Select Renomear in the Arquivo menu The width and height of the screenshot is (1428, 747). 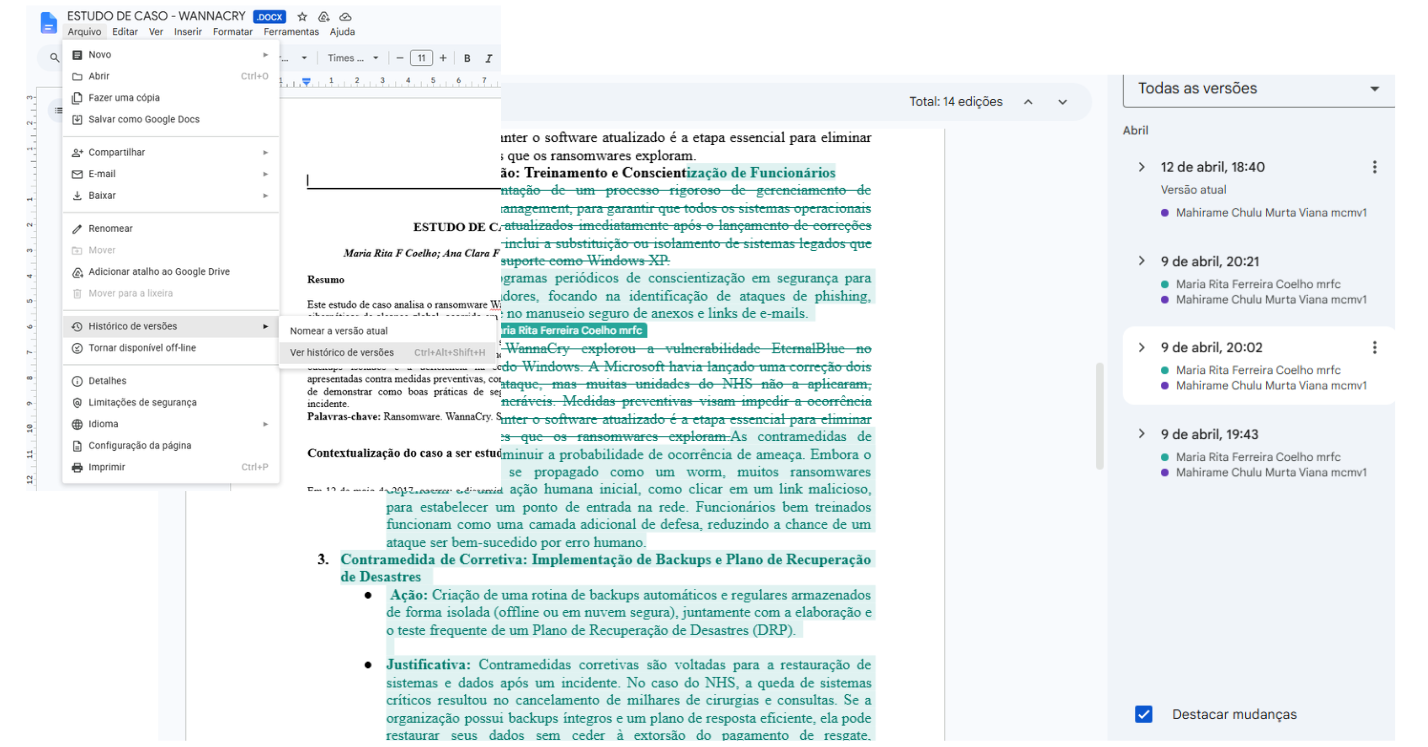coord(171,229)
